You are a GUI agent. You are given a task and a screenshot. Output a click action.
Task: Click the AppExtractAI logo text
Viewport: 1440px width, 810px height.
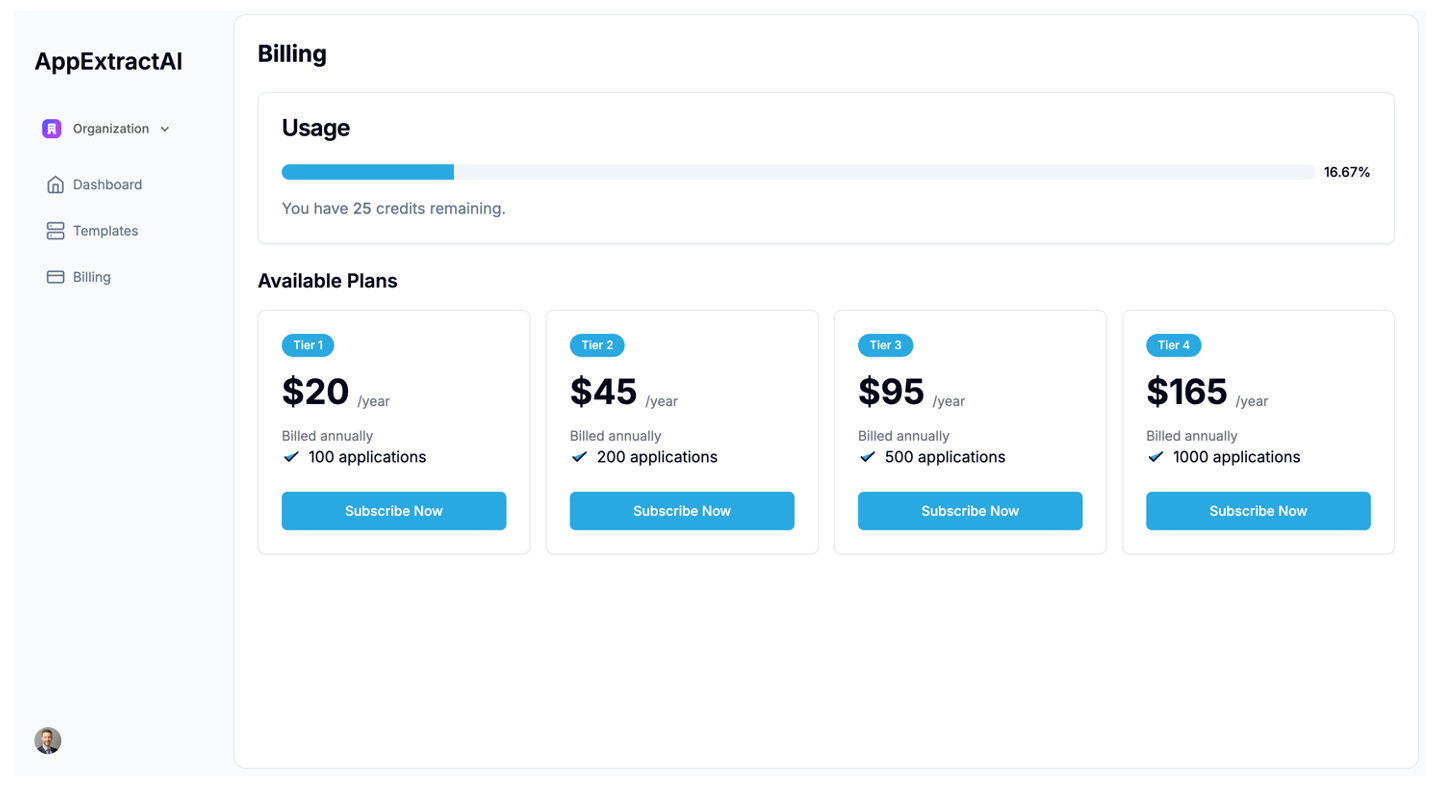[x=108, y=62]
